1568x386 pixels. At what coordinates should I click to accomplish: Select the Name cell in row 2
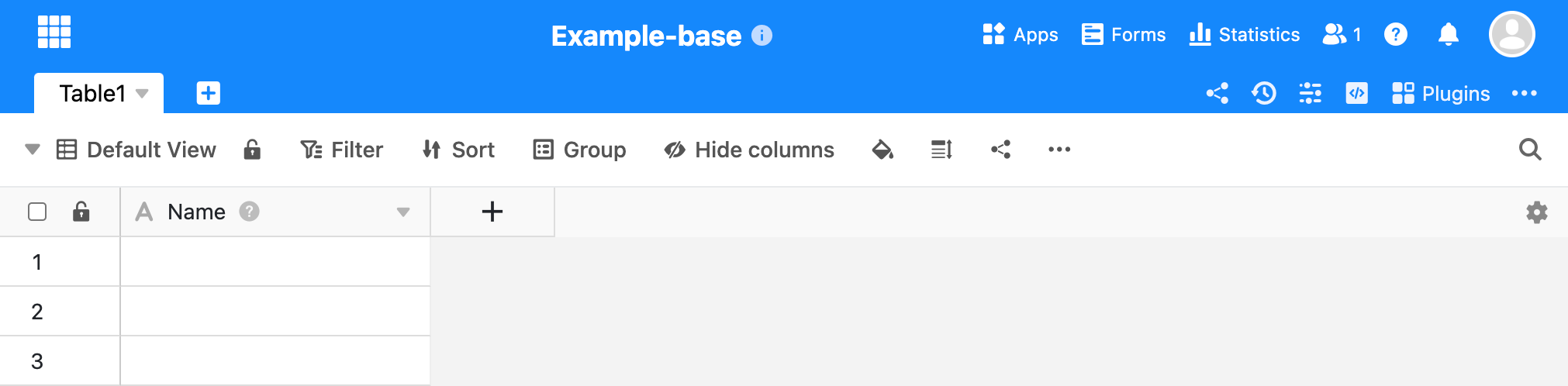click(x=275, y=312)
